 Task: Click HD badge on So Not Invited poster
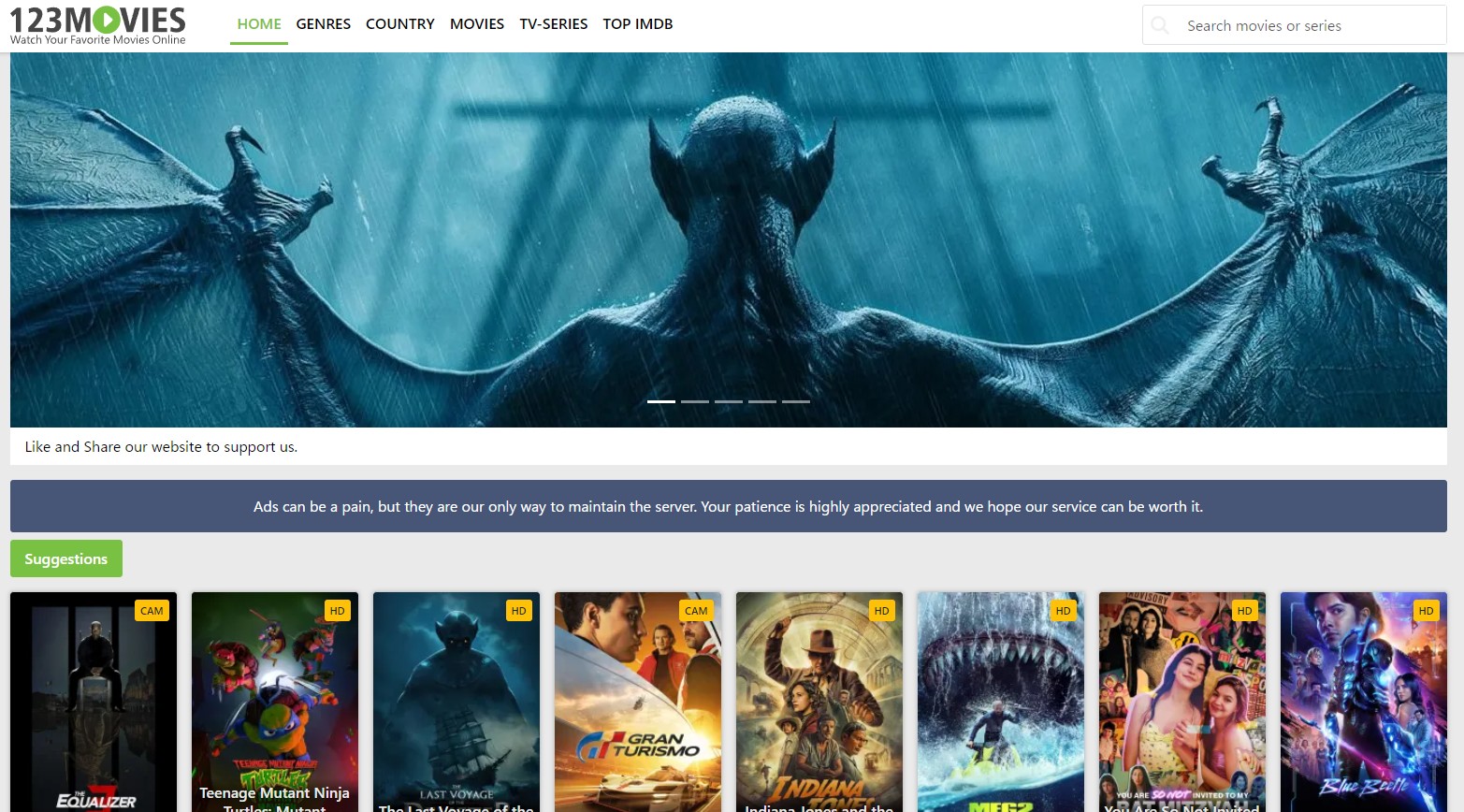1245,611
